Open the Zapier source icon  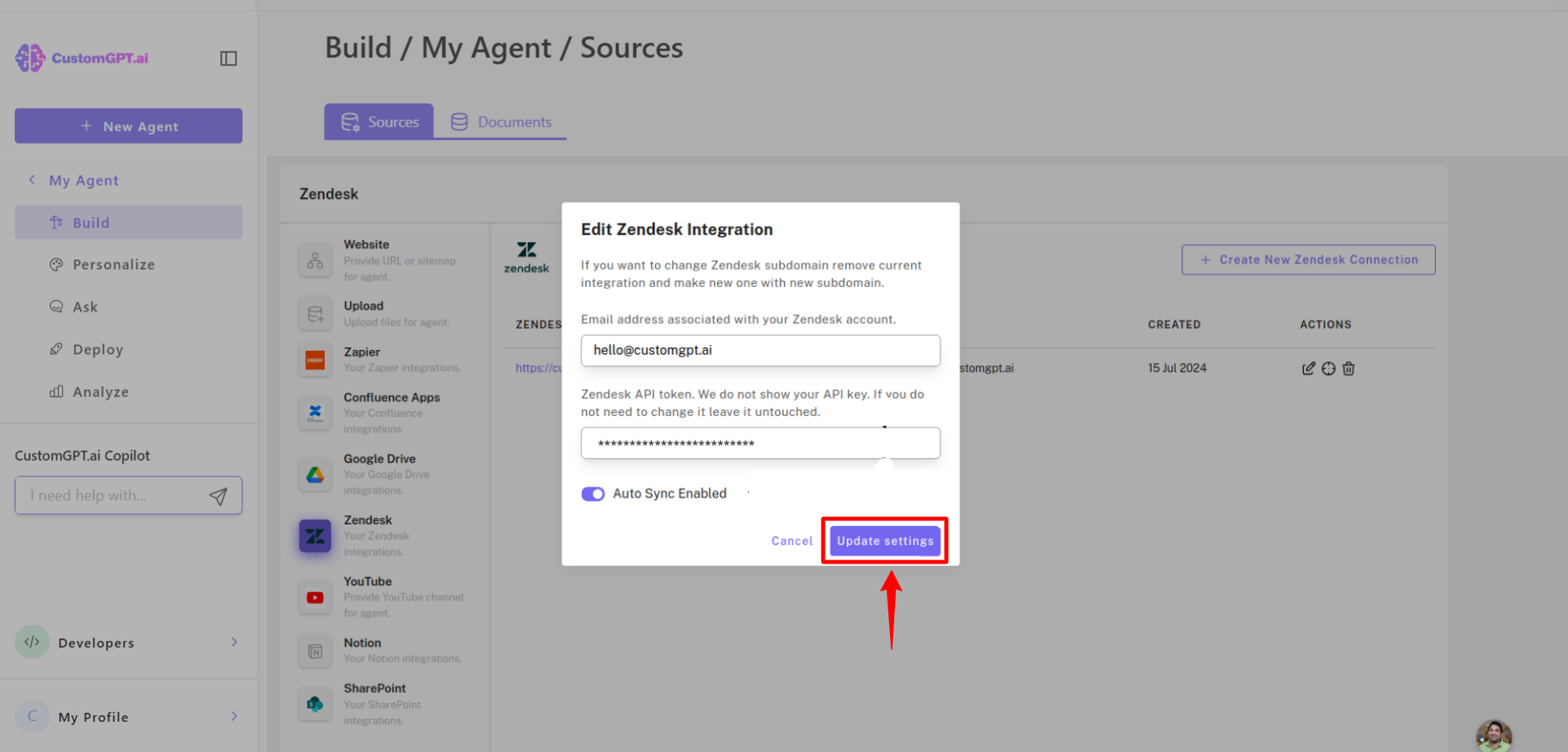[x=315, y=360]
